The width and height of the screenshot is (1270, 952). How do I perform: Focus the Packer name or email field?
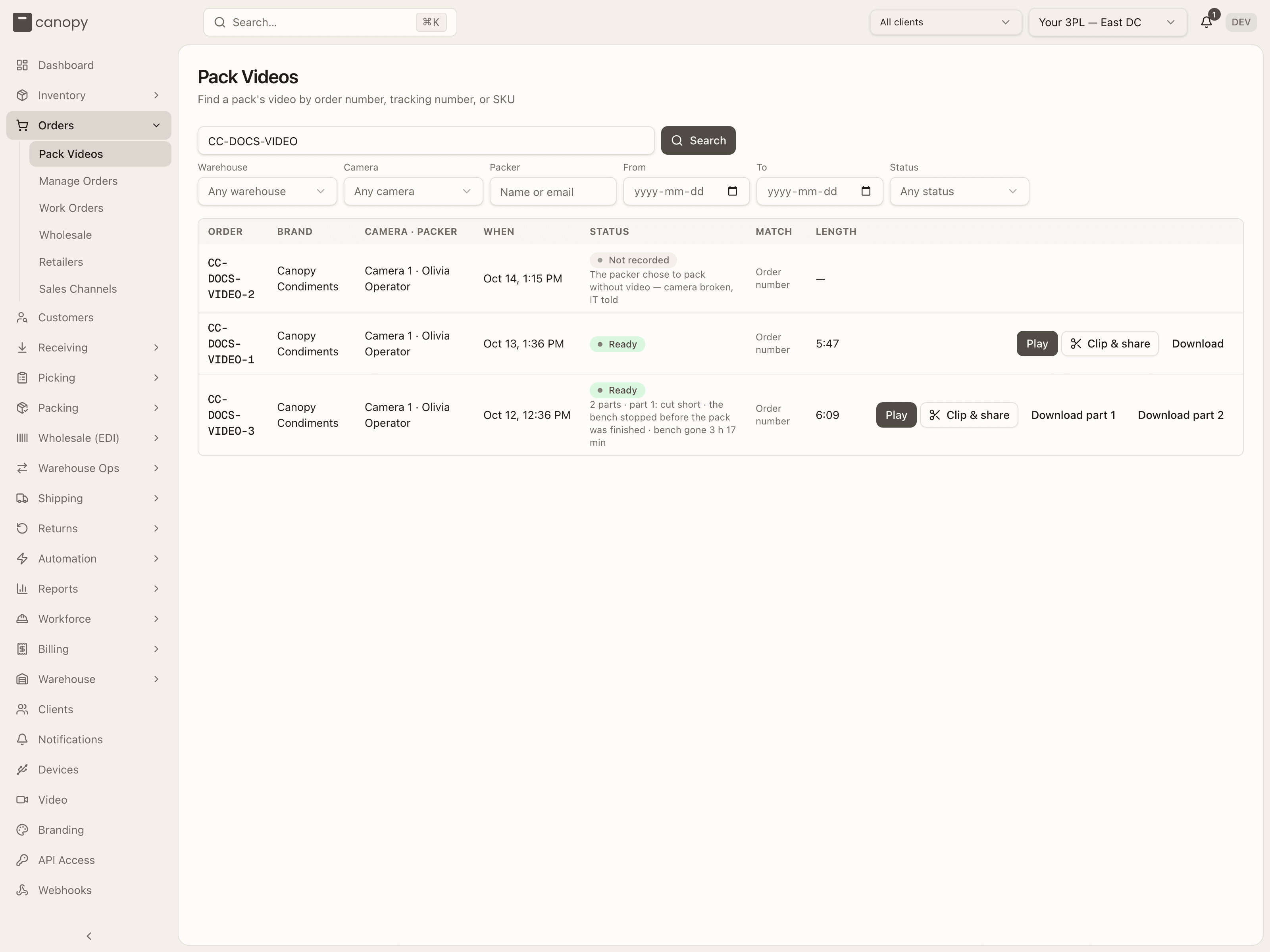click(552, 192)
